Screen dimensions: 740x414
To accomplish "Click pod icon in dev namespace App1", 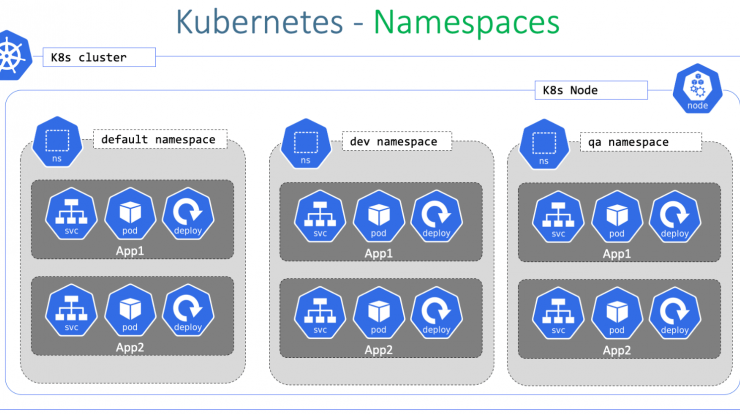I will 378,216.
